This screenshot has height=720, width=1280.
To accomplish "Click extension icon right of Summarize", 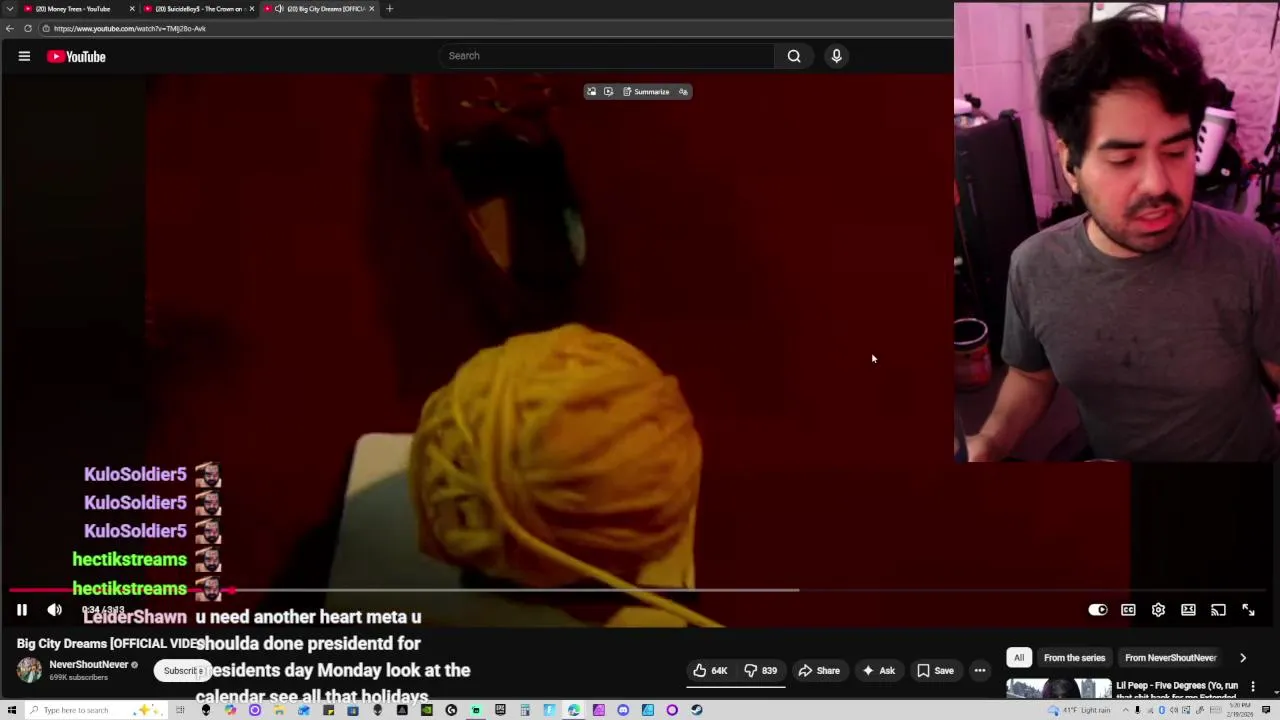I will 683,92.
